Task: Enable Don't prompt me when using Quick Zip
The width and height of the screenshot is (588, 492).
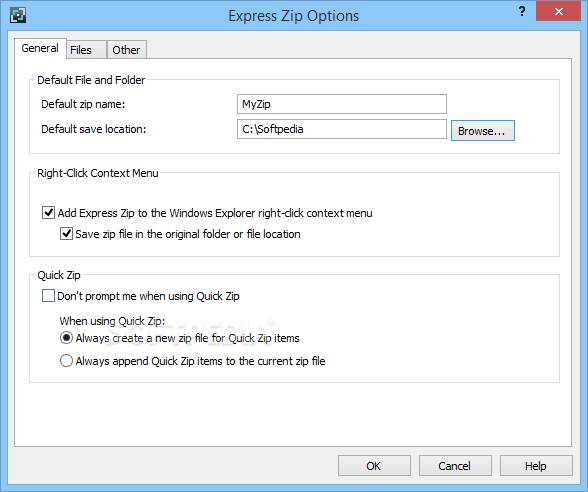Action: pyautogui.click(x=48, y=296)
